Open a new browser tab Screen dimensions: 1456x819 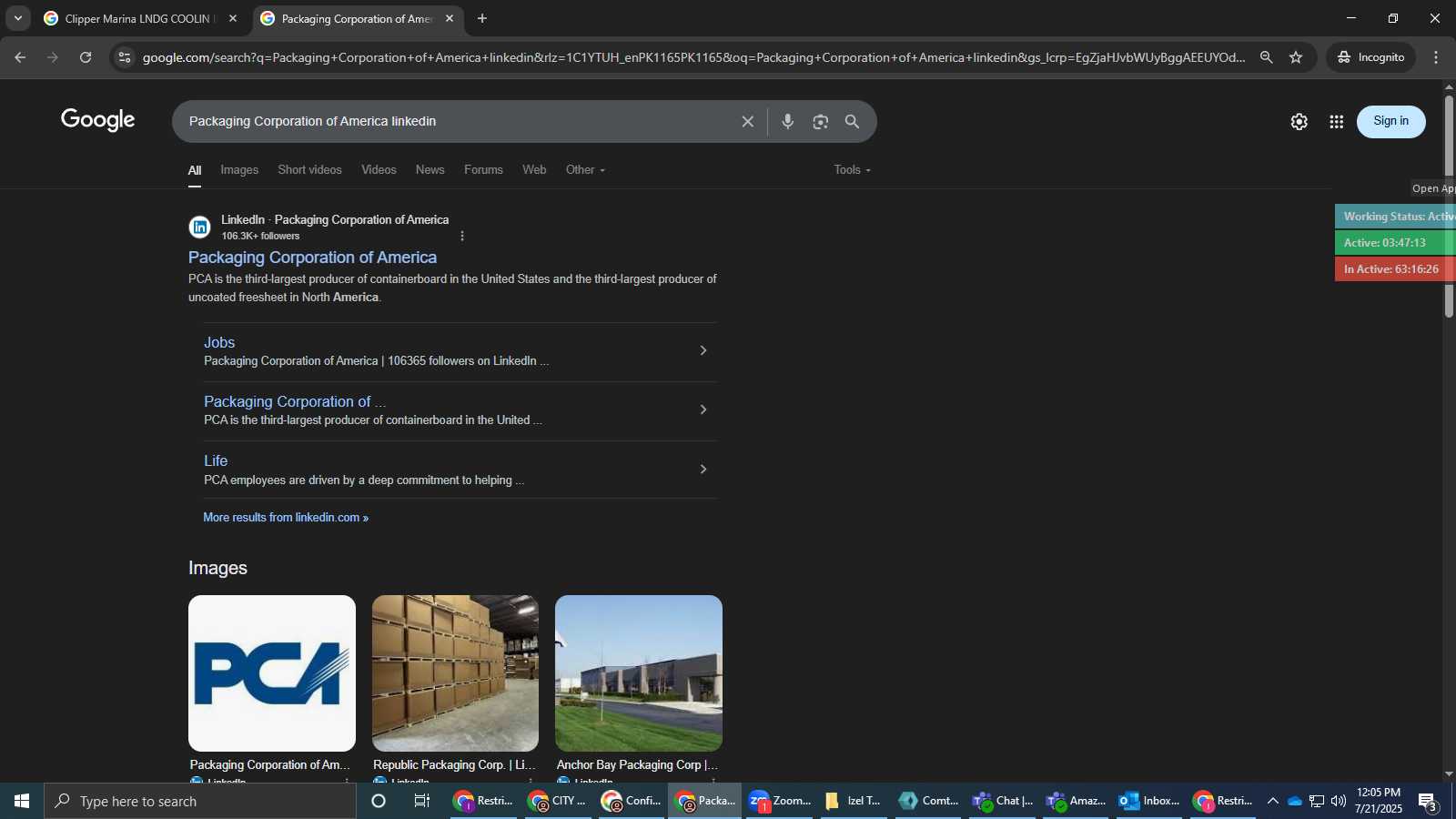tap(482, 18)
